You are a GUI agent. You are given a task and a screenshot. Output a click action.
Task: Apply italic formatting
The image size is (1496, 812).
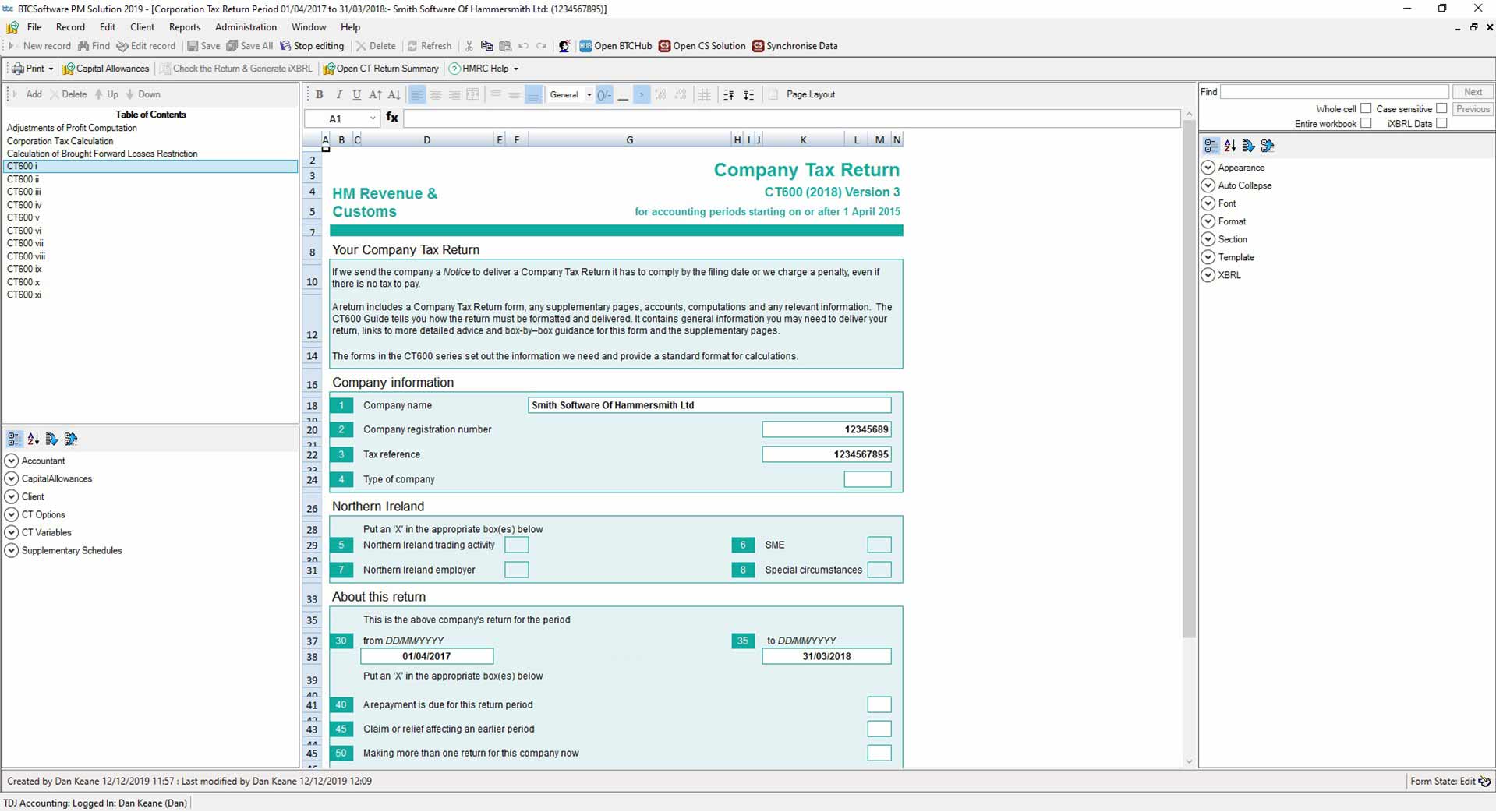click(338, 94)
